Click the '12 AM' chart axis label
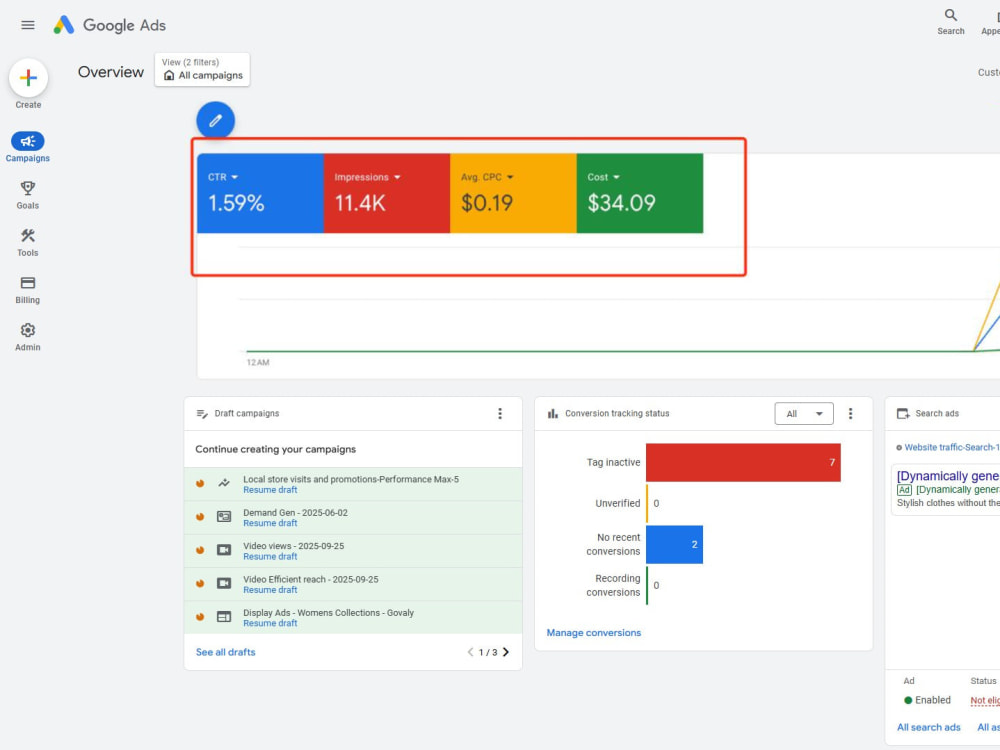Screen dimensions: 1000x750 pyautogui.click(x=258, y=362)
